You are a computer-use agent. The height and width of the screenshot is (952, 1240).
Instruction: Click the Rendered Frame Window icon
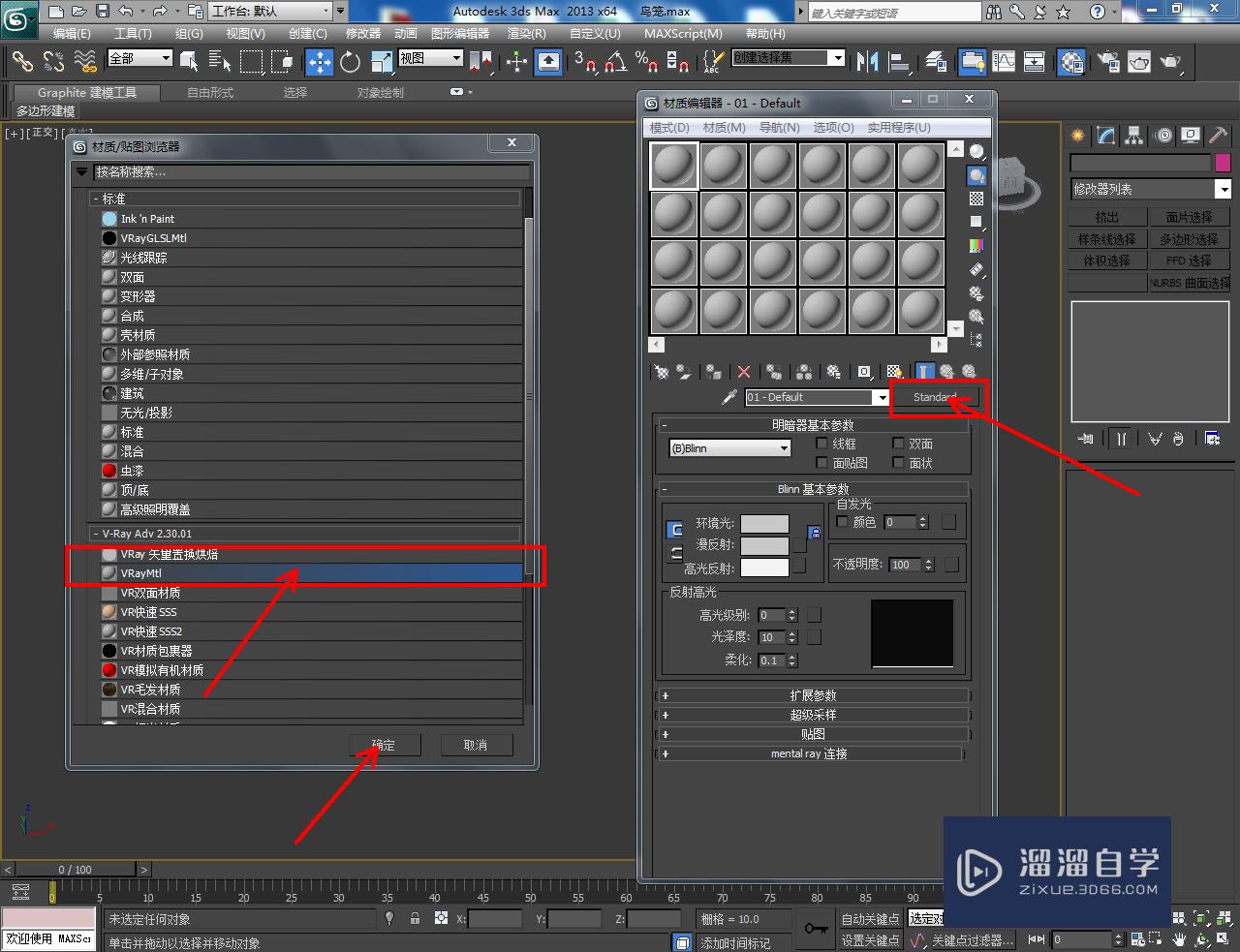pos(1139,62)
